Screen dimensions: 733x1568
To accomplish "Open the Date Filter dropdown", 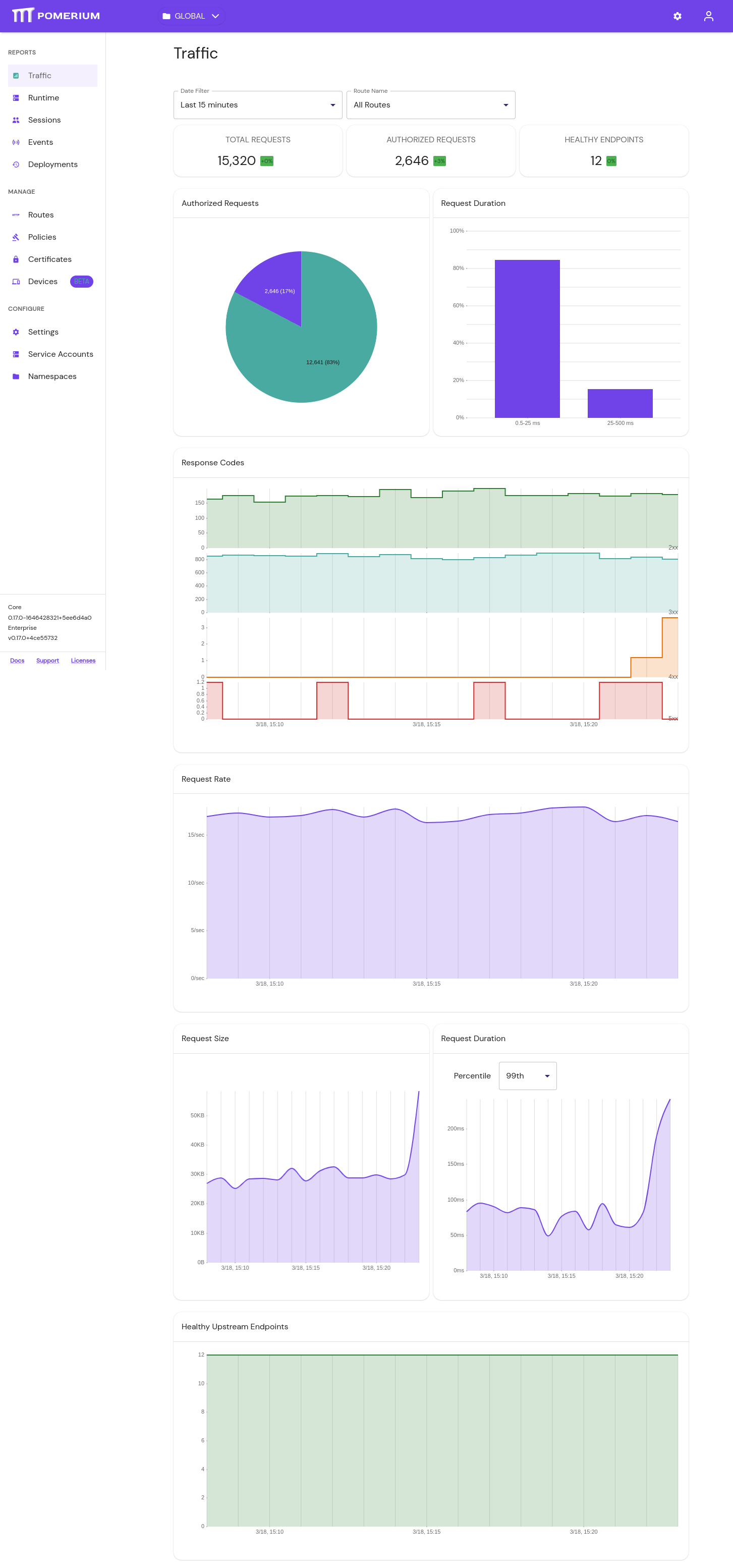I will (x=258, y=104).
